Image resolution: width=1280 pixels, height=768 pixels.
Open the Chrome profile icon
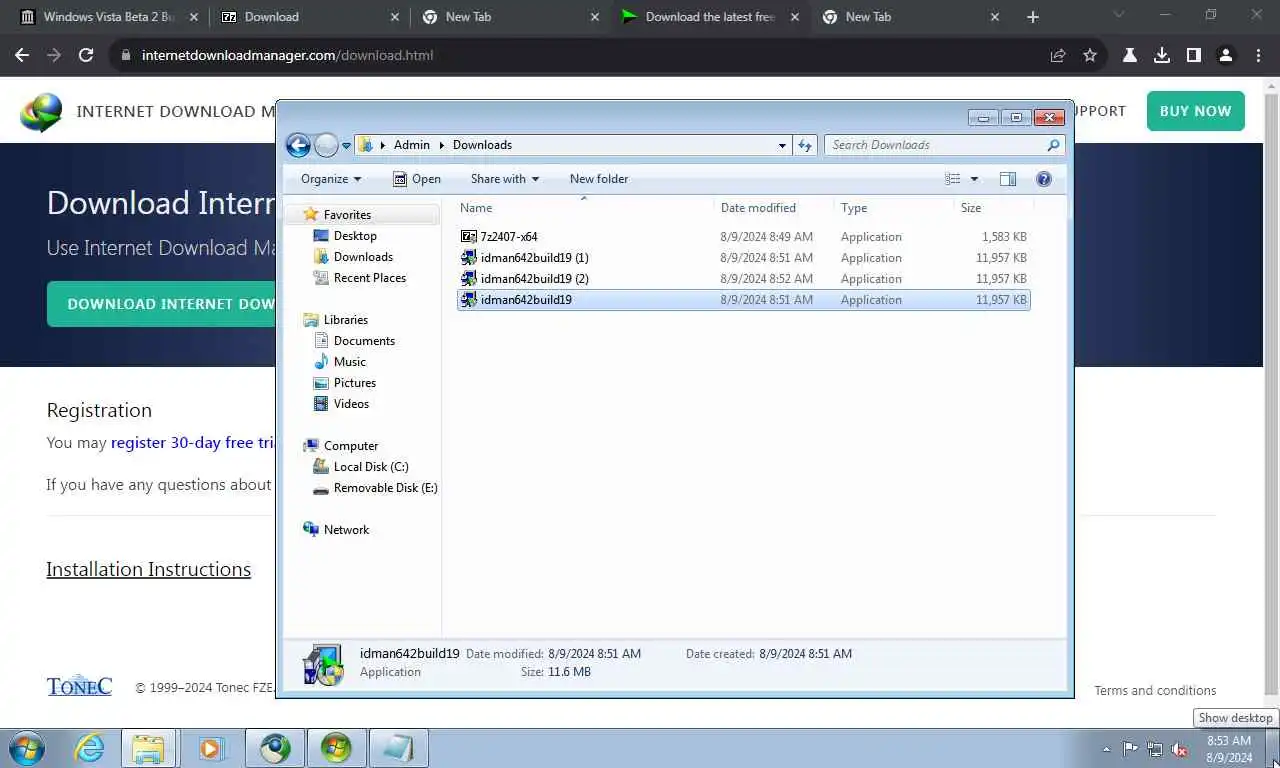(1226, 55)
